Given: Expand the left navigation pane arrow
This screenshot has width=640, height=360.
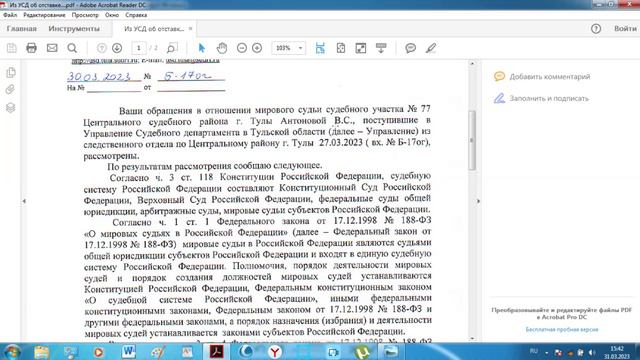Looking at the screenshot, I should point(24,201).
